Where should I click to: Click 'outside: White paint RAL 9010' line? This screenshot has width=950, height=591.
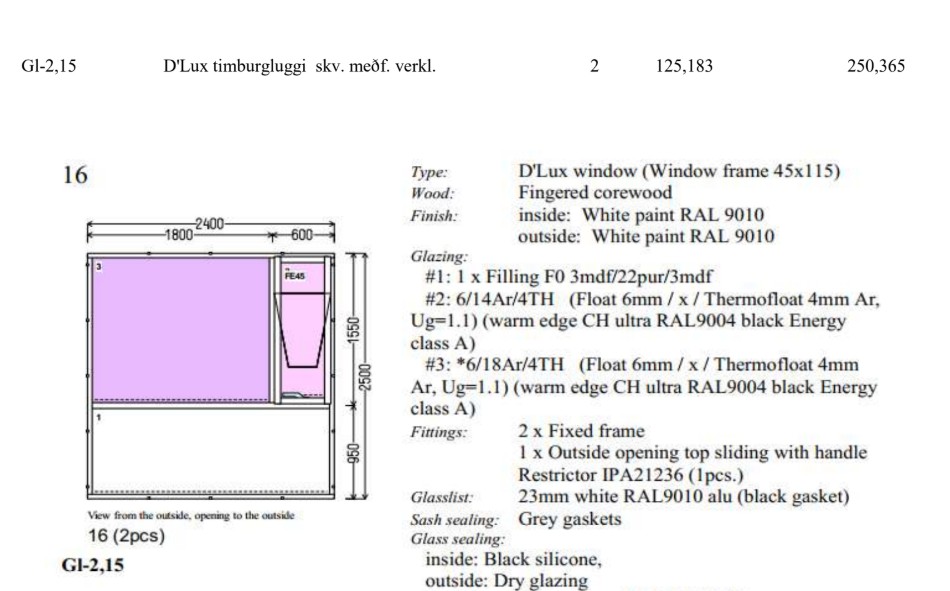646,236
